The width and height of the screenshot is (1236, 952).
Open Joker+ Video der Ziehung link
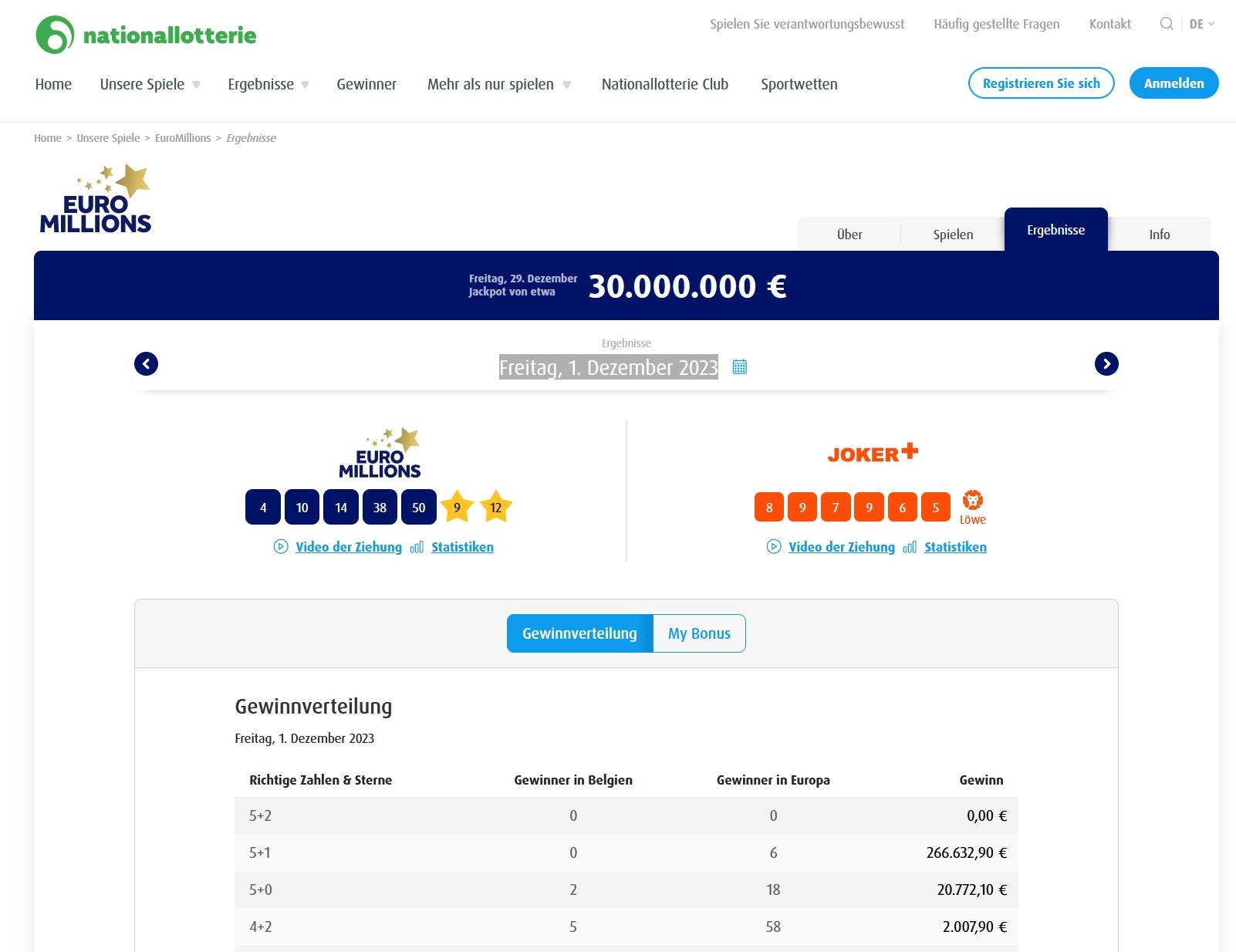842,547
